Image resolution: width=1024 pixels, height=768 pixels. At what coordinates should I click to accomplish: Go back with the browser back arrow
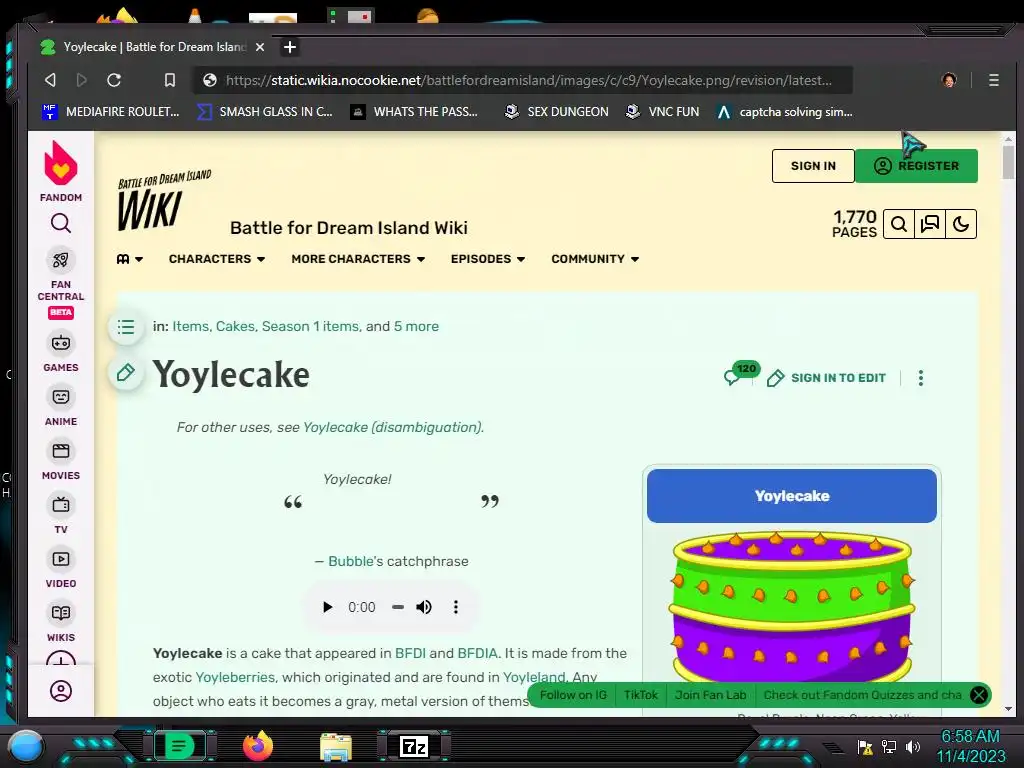pos(50,80)
